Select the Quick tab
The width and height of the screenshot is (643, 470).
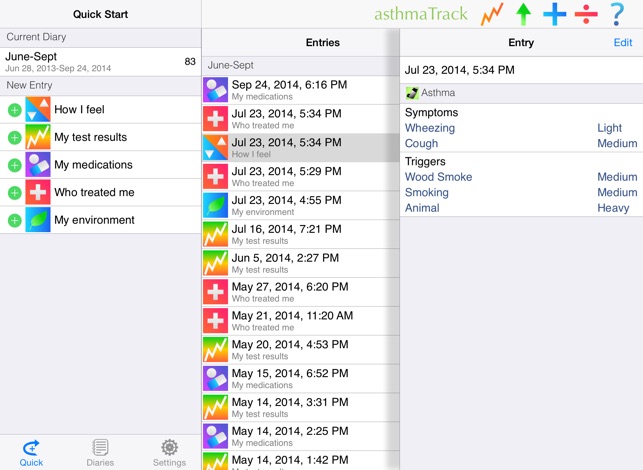click(31, 452)
